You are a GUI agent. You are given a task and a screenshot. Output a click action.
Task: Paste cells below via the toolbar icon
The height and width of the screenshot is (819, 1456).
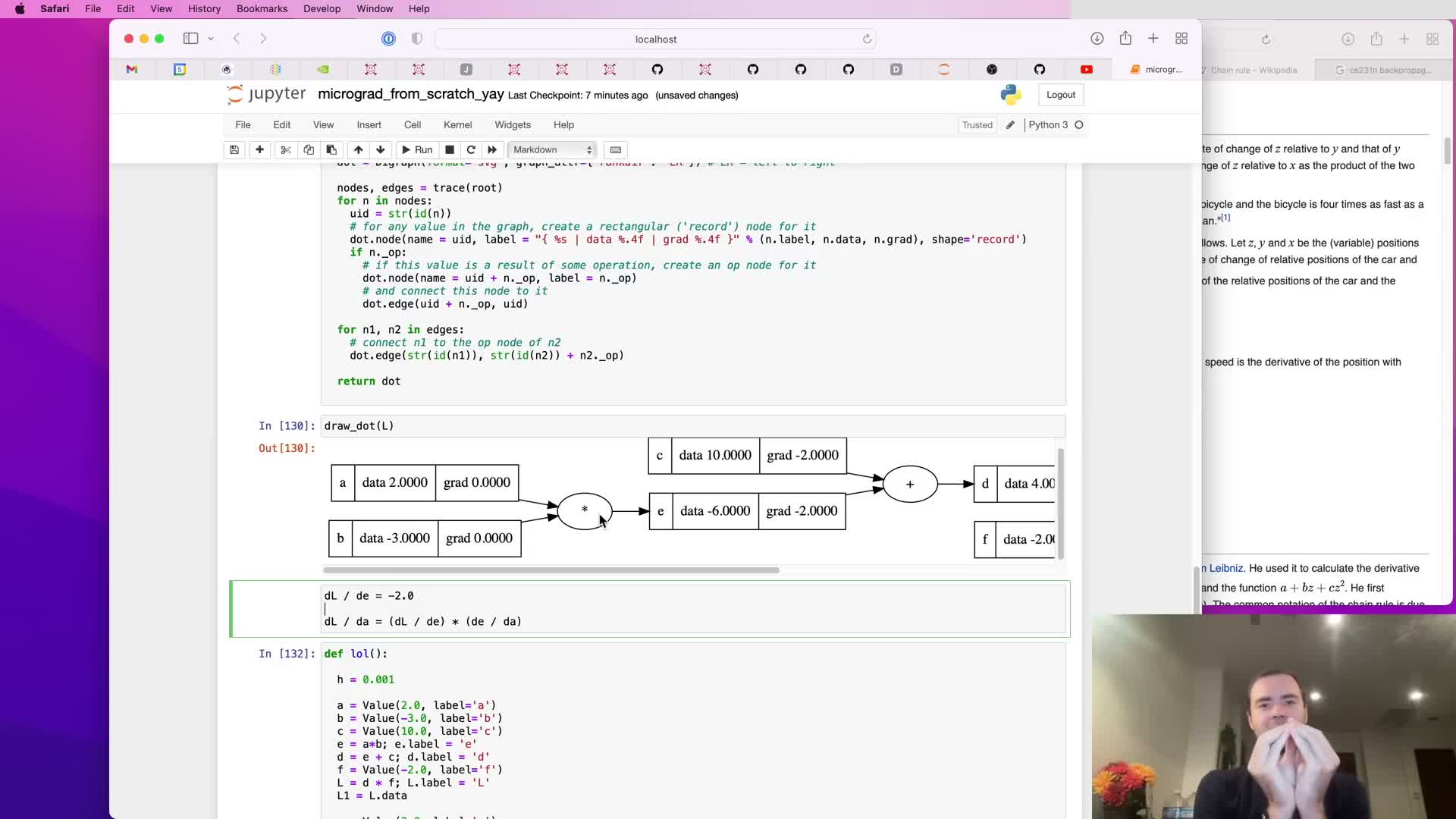point(331,149)
